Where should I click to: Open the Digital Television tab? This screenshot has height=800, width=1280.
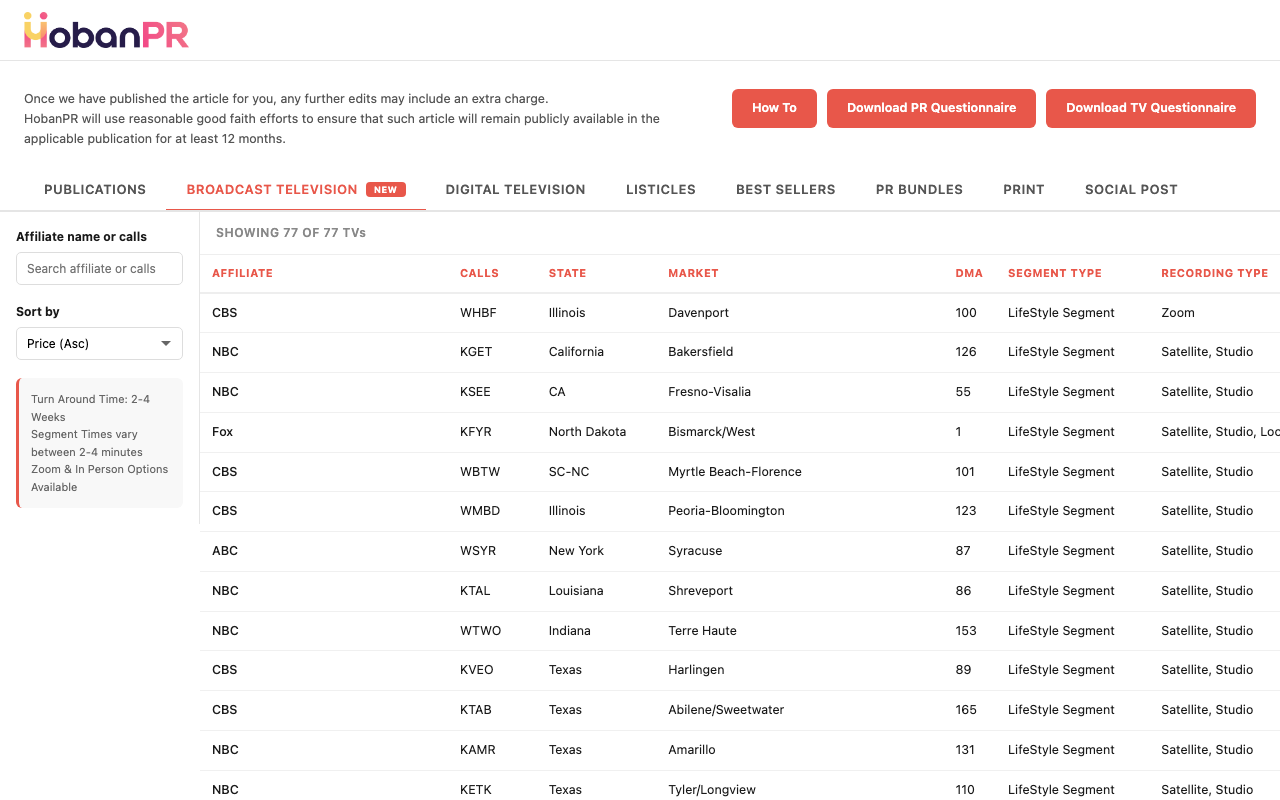tap(515, 189)
